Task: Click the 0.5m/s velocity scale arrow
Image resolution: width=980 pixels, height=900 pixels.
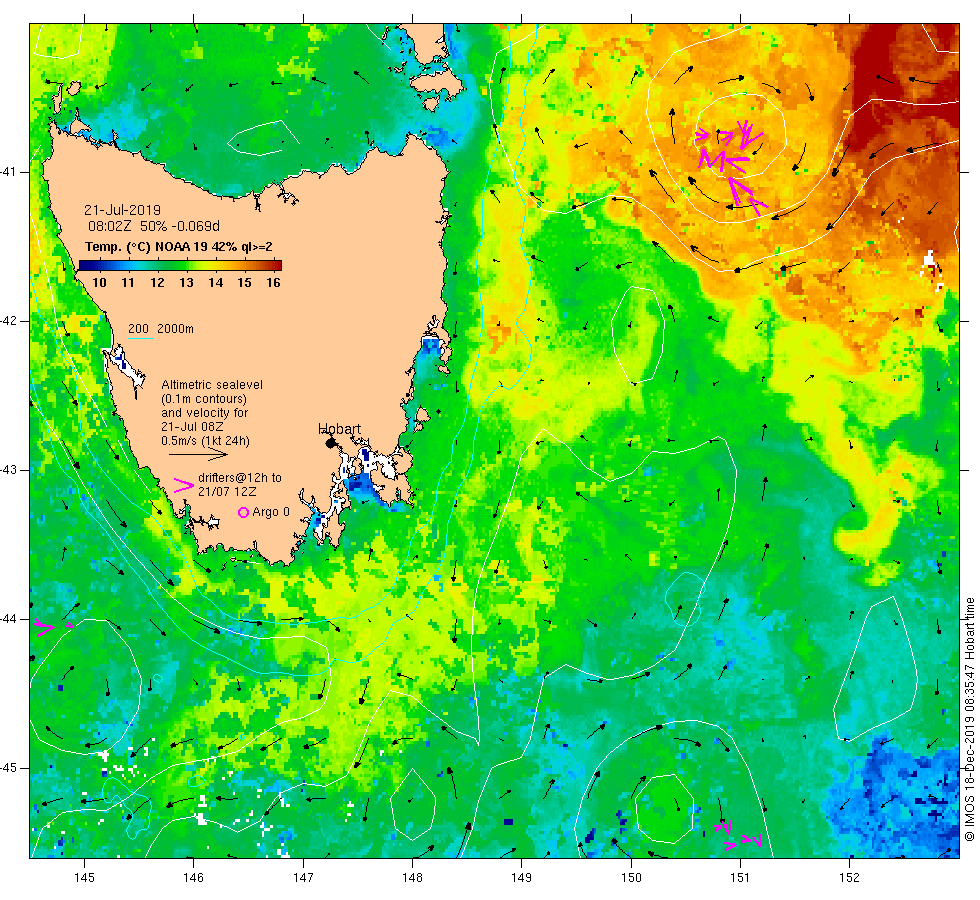Action: click(x=199, y=454)
